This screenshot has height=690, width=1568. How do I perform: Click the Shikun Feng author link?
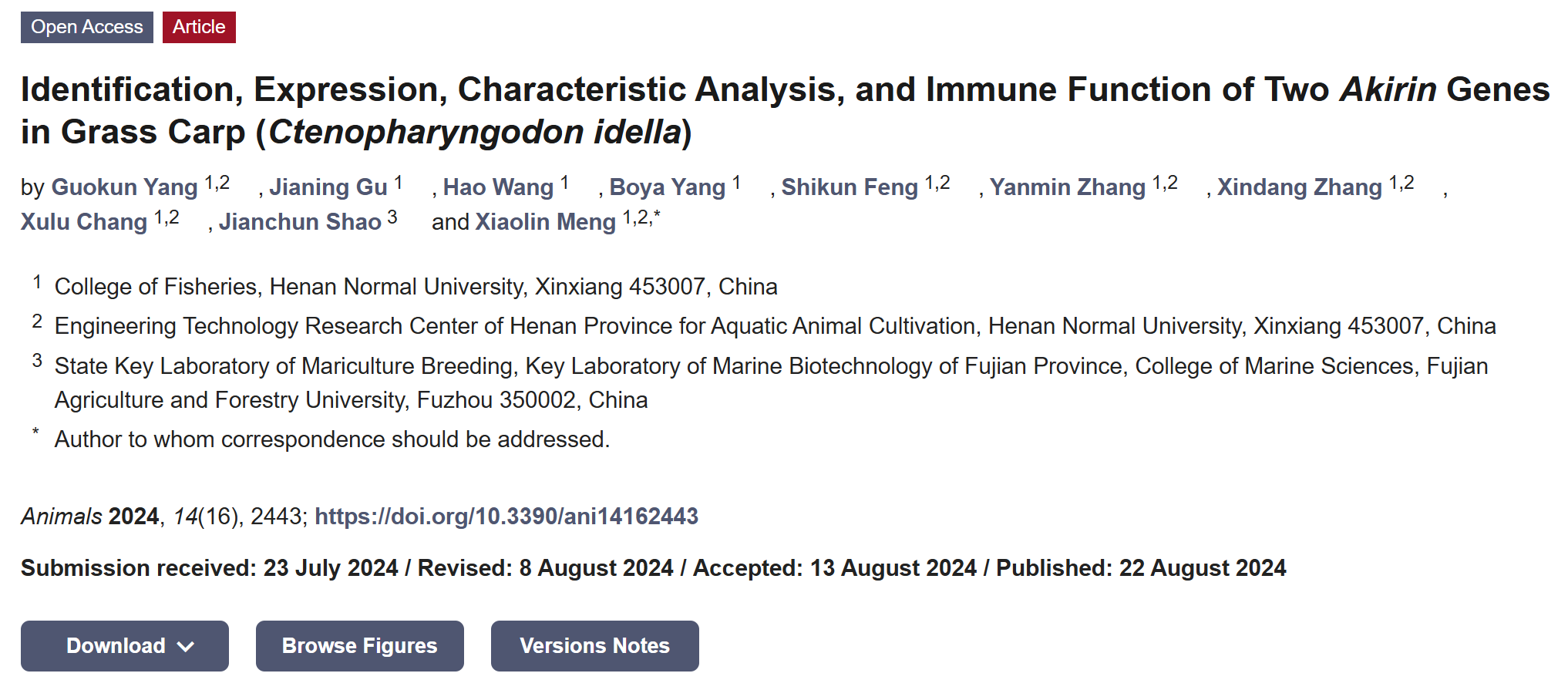point(849,187)
